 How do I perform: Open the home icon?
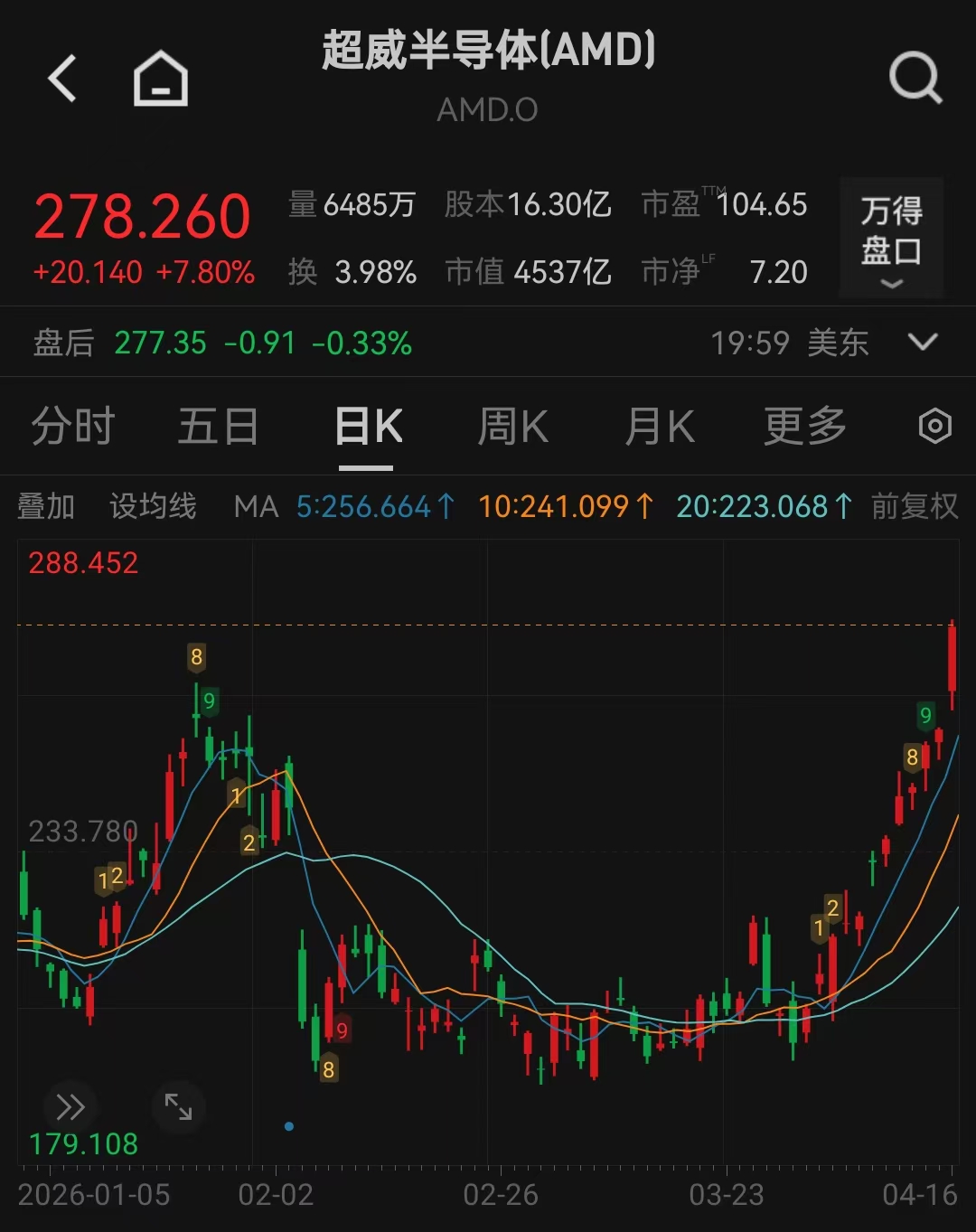tap(161, 79)
